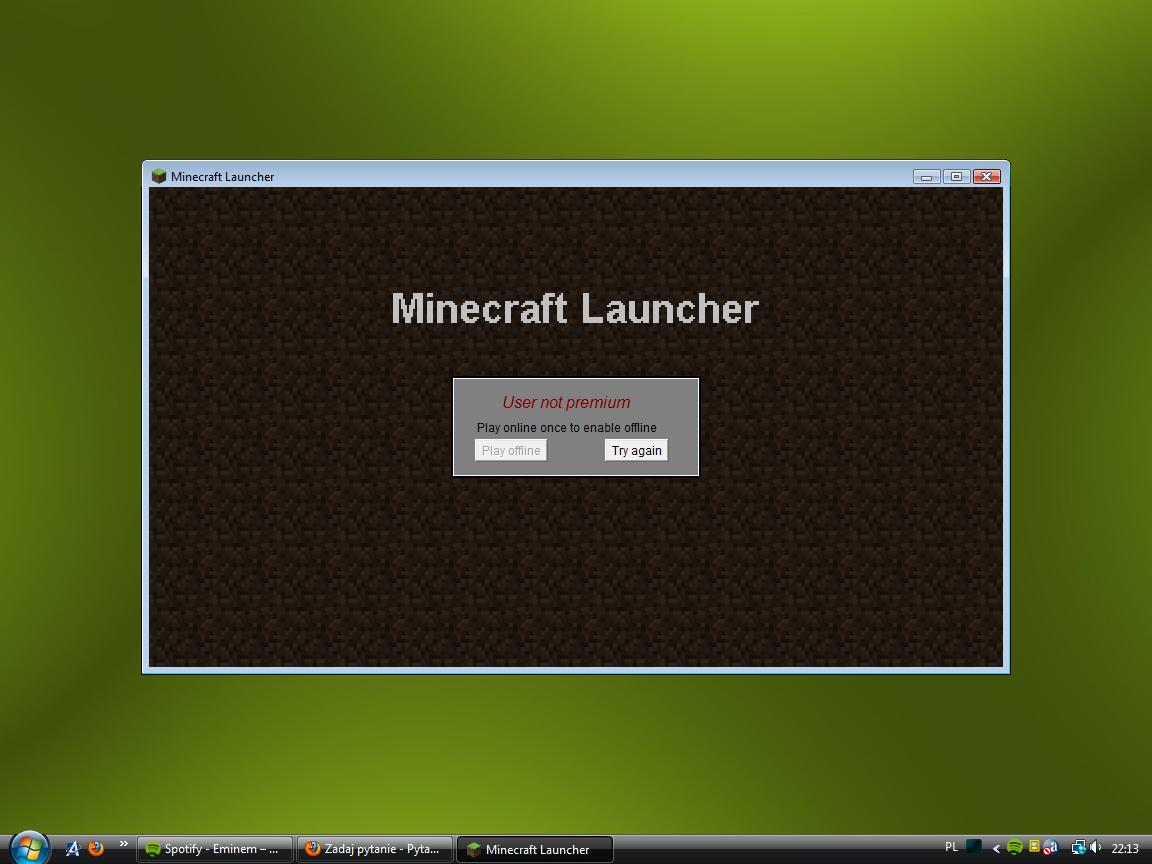This screenshot has width=1152, height=864.
Task: Click the letter A Quick Launch icon
Action: [x=73, y=849]
